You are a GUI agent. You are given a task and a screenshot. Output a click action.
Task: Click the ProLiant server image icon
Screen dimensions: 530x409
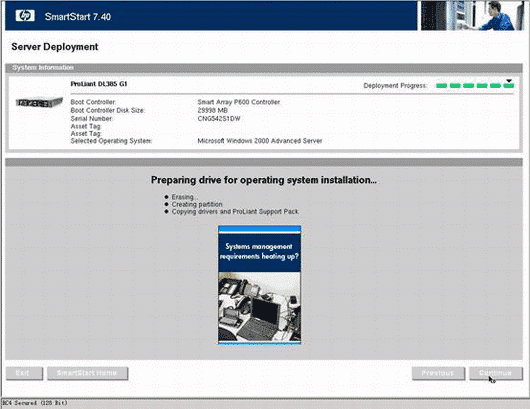39,102
